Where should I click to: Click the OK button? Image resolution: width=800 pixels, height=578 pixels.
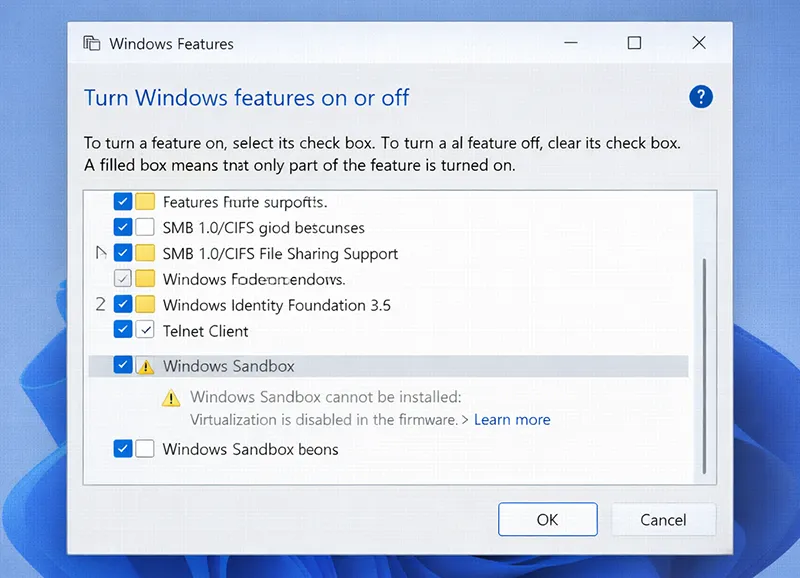[x=547, y=519]
